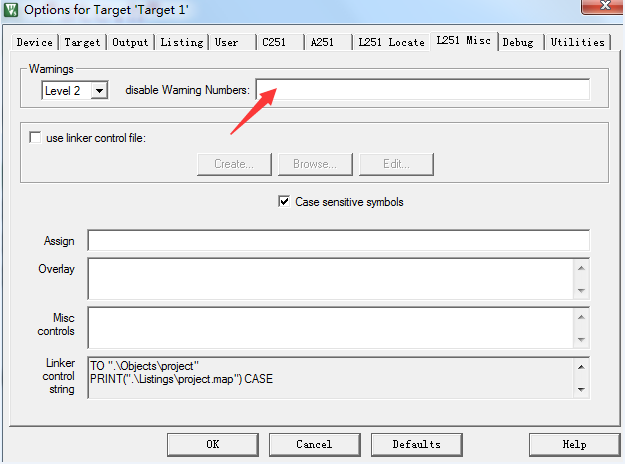625x464 pixels.
Task: Open the Target tab
Action: tap(83, 42)
